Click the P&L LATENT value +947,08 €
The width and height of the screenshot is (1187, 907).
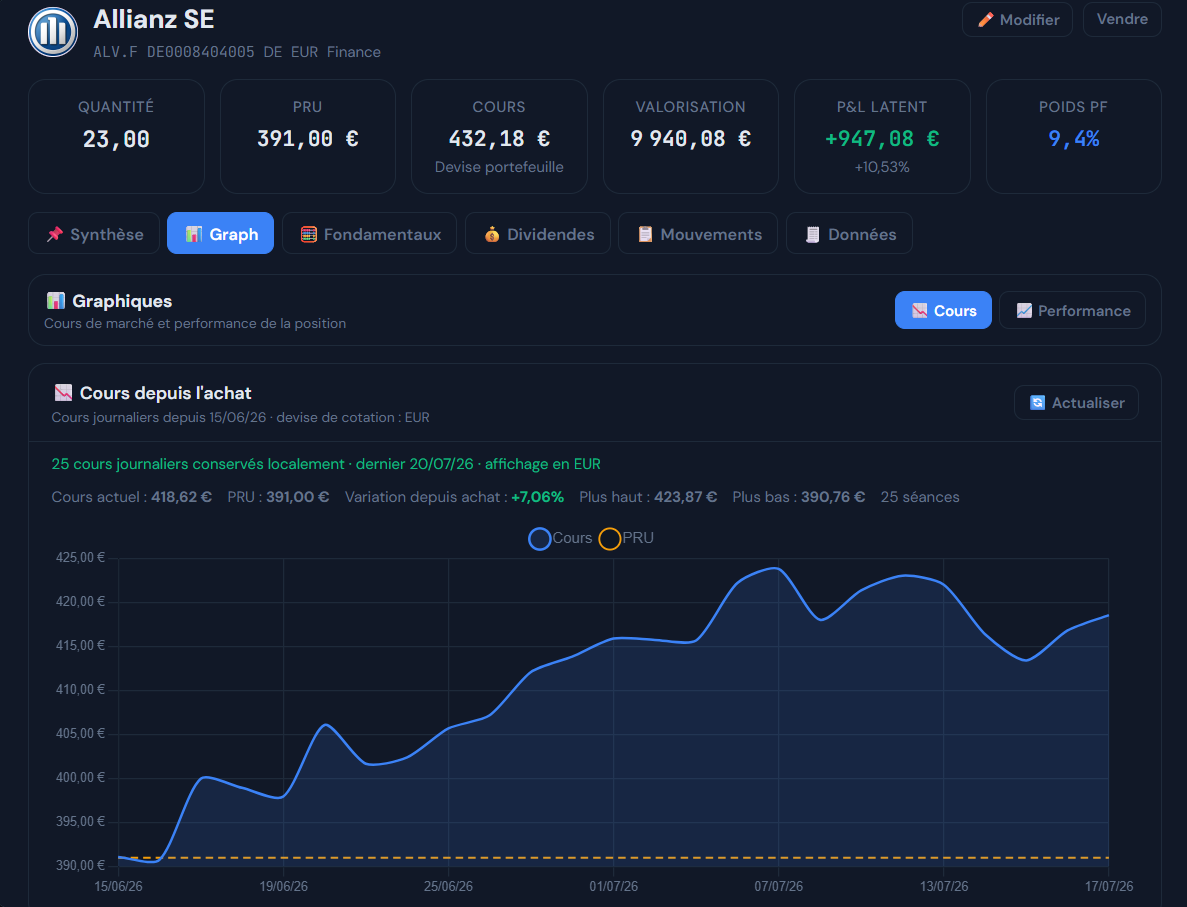882,139
